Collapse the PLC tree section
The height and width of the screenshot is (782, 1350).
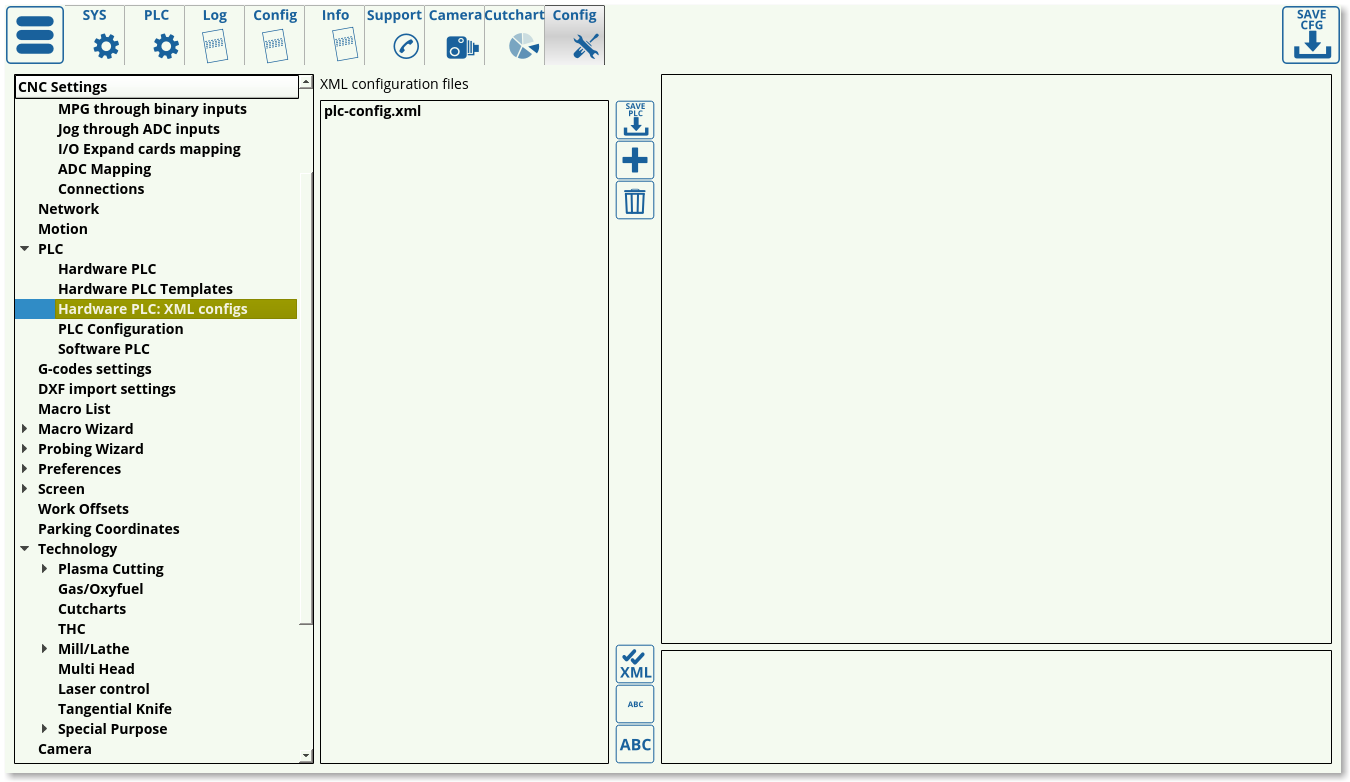[x=25, y=249]
